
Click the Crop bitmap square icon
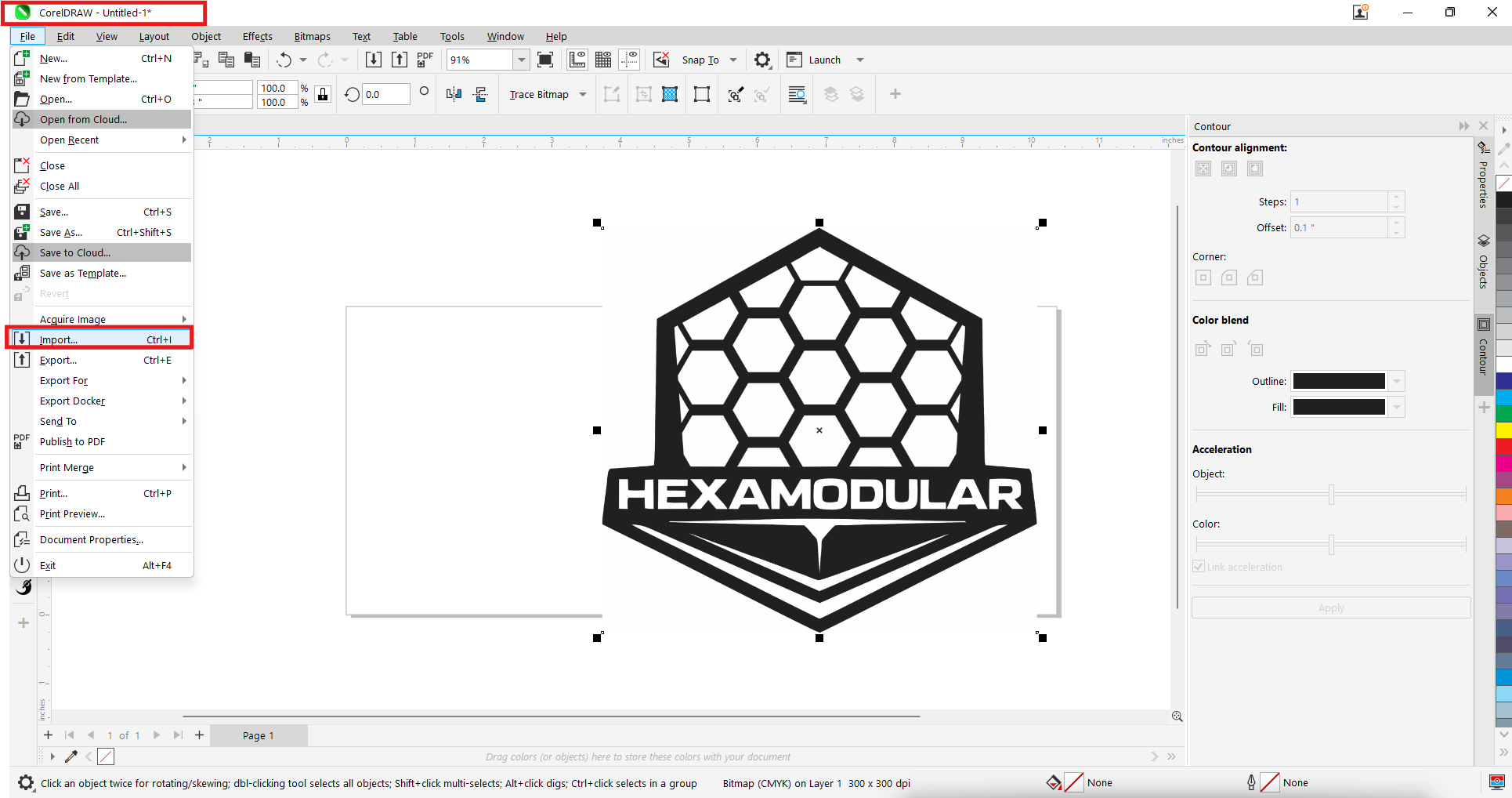(x=702, y=94)
